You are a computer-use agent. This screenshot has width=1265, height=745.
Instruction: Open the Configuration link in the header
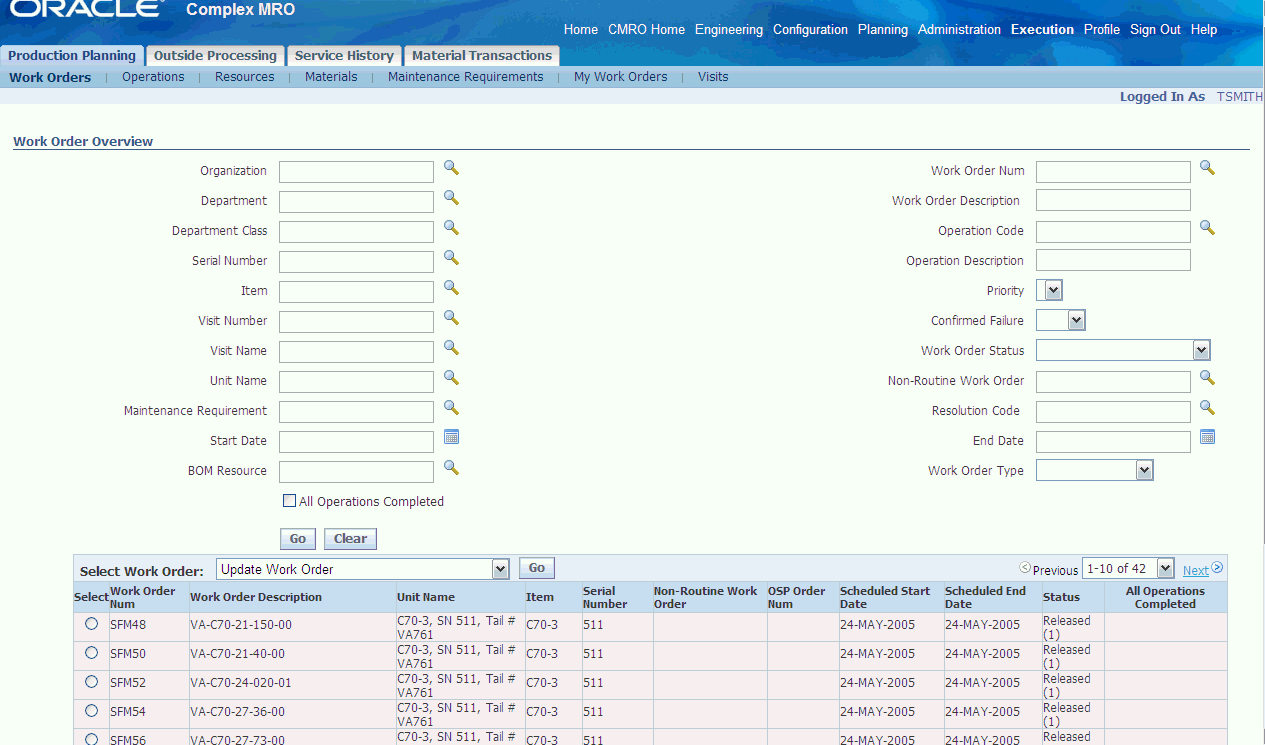810,30
